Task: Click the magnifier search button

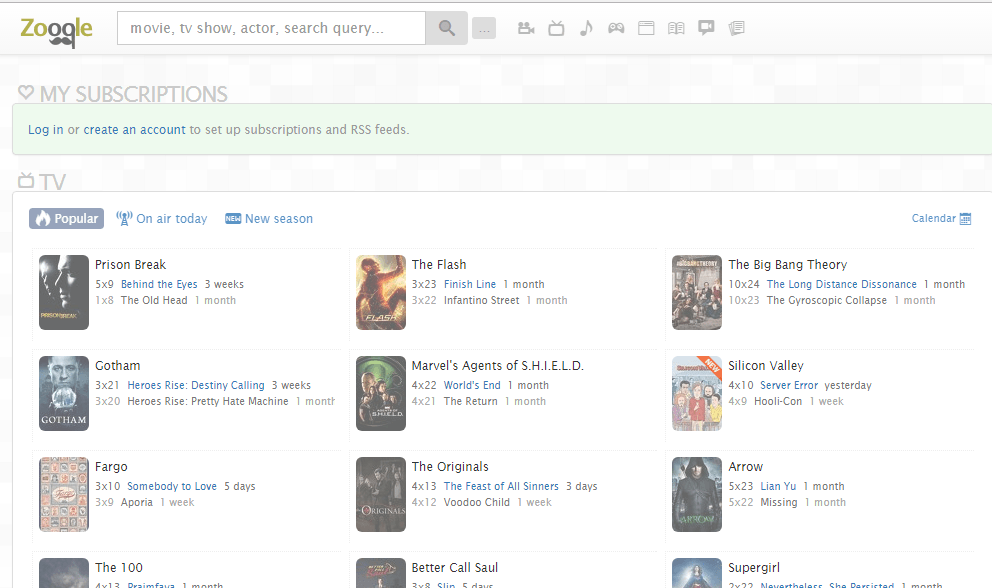Action: coord(447,28)
